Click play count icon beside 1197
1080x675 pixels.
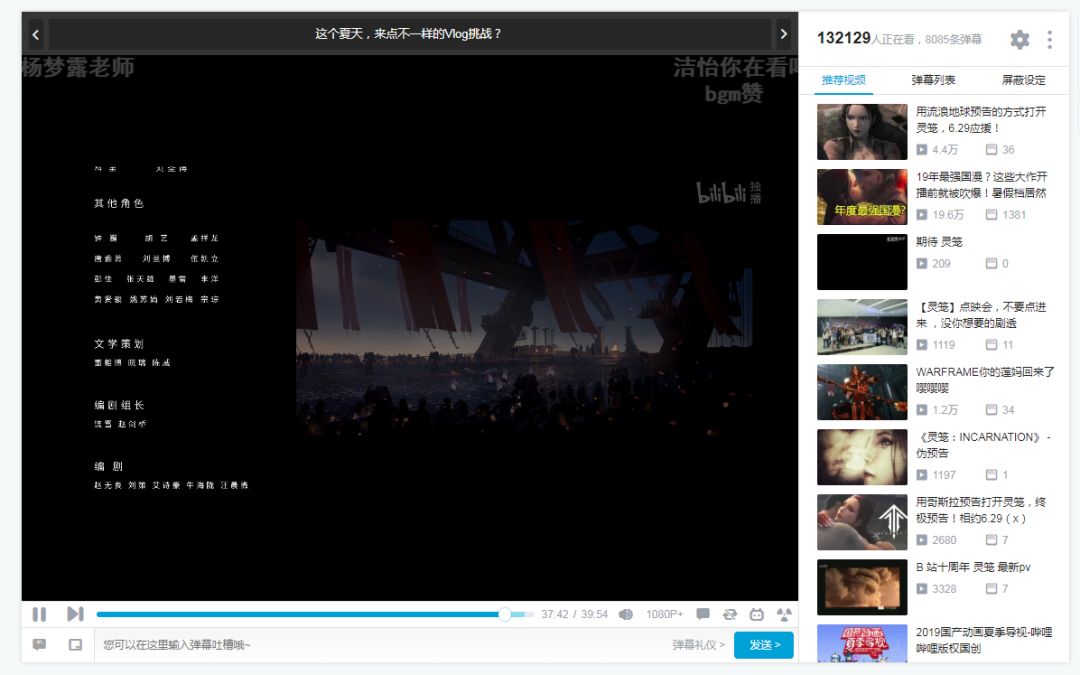click(922, 475)
